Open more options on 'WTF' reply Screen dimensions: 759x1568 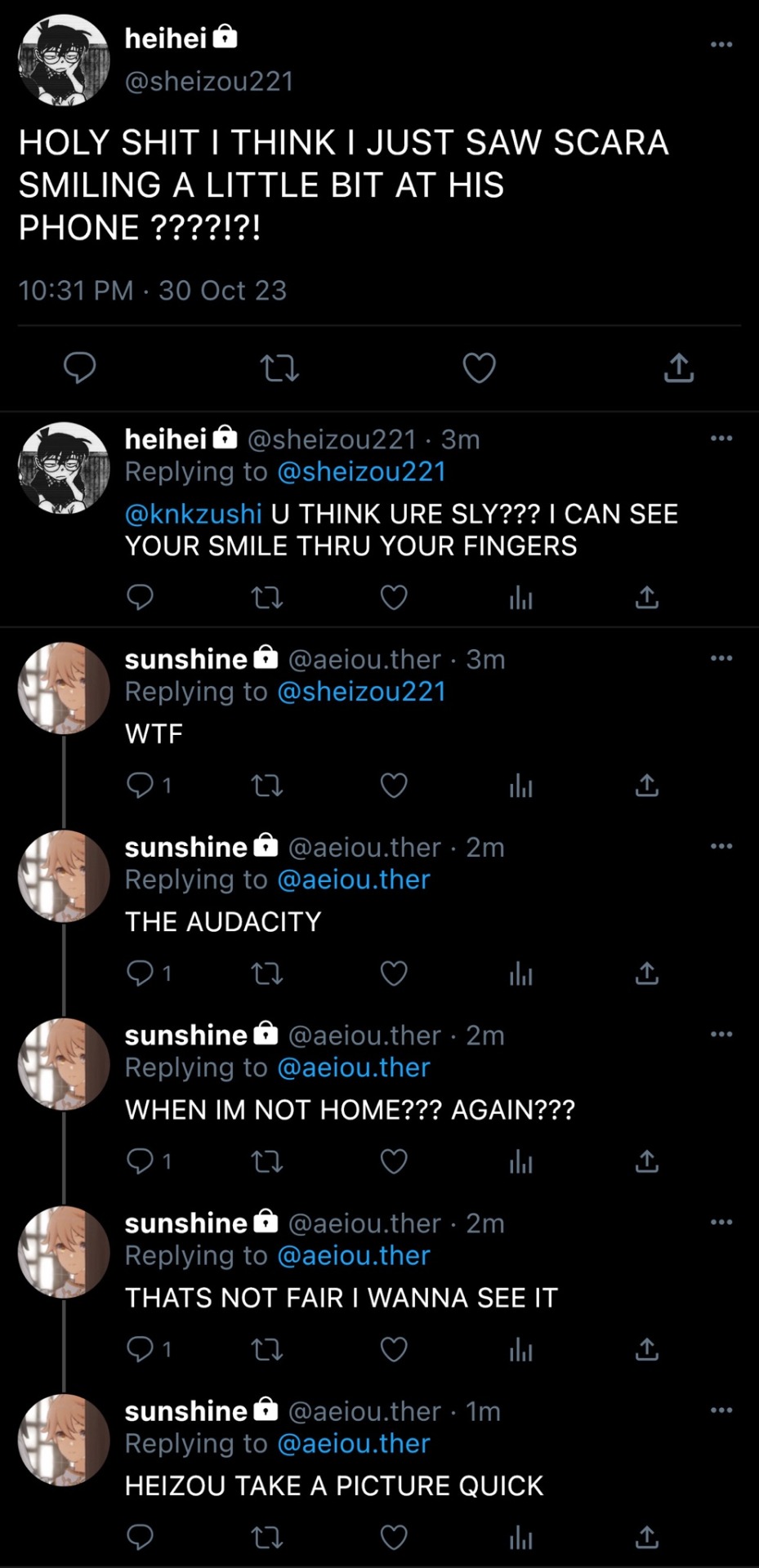[x=721, y=658]
